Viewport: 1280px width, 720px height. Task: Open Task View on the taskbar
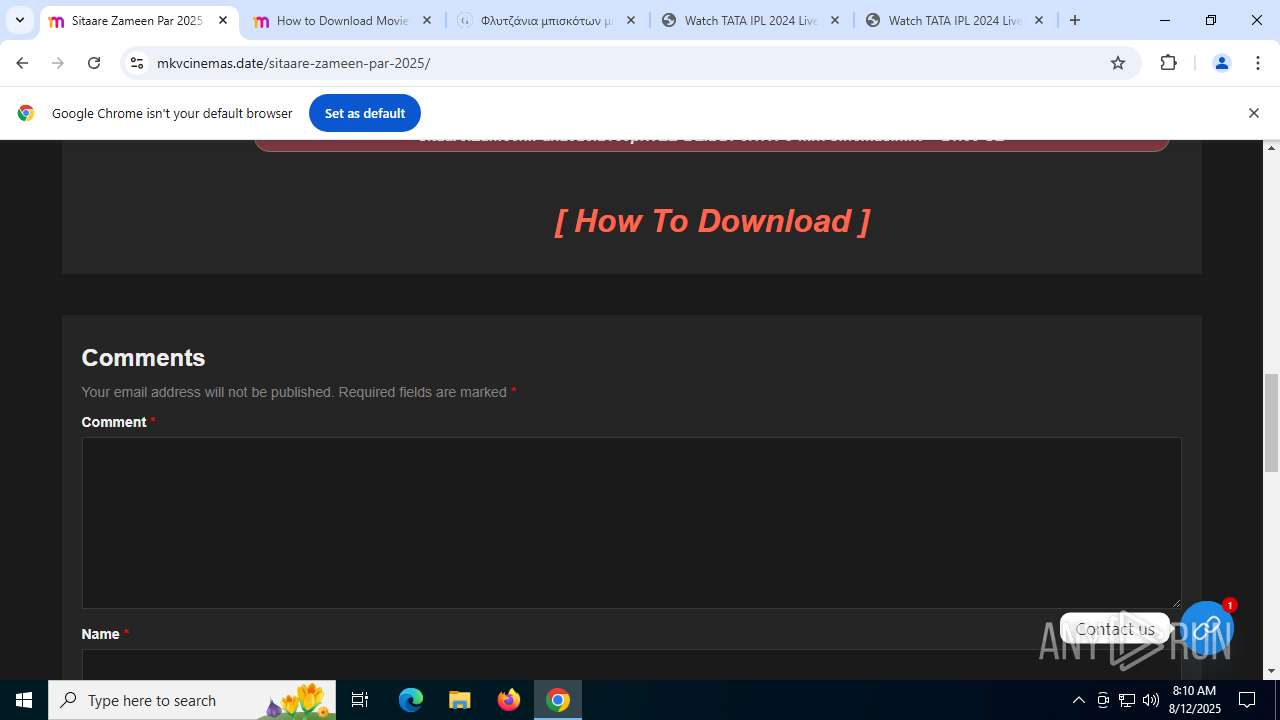pyautogui.click(x=360, y=700)
